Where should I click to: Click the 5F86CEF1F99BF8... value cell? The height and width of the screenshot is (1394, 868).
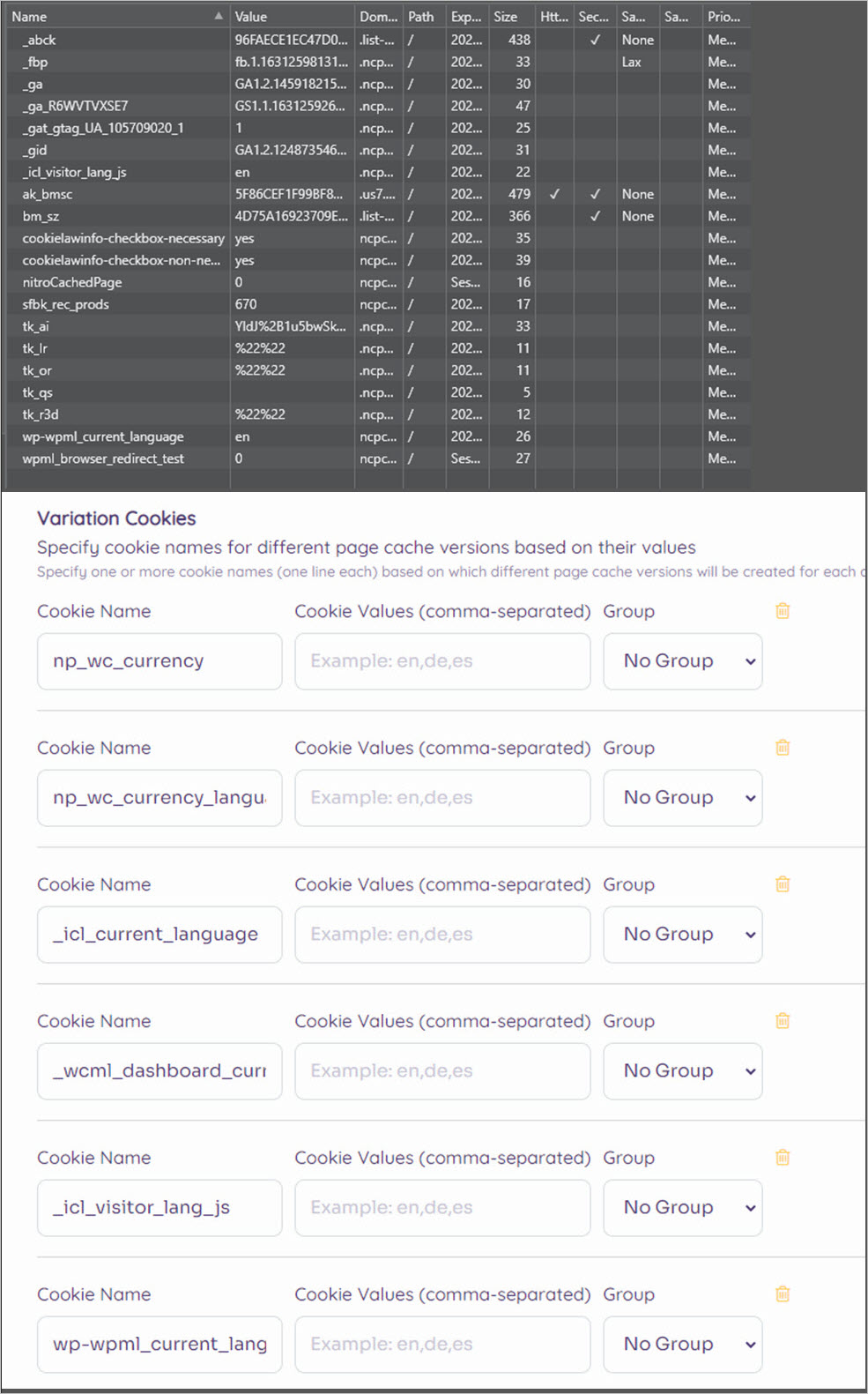[x=292, y=194]
